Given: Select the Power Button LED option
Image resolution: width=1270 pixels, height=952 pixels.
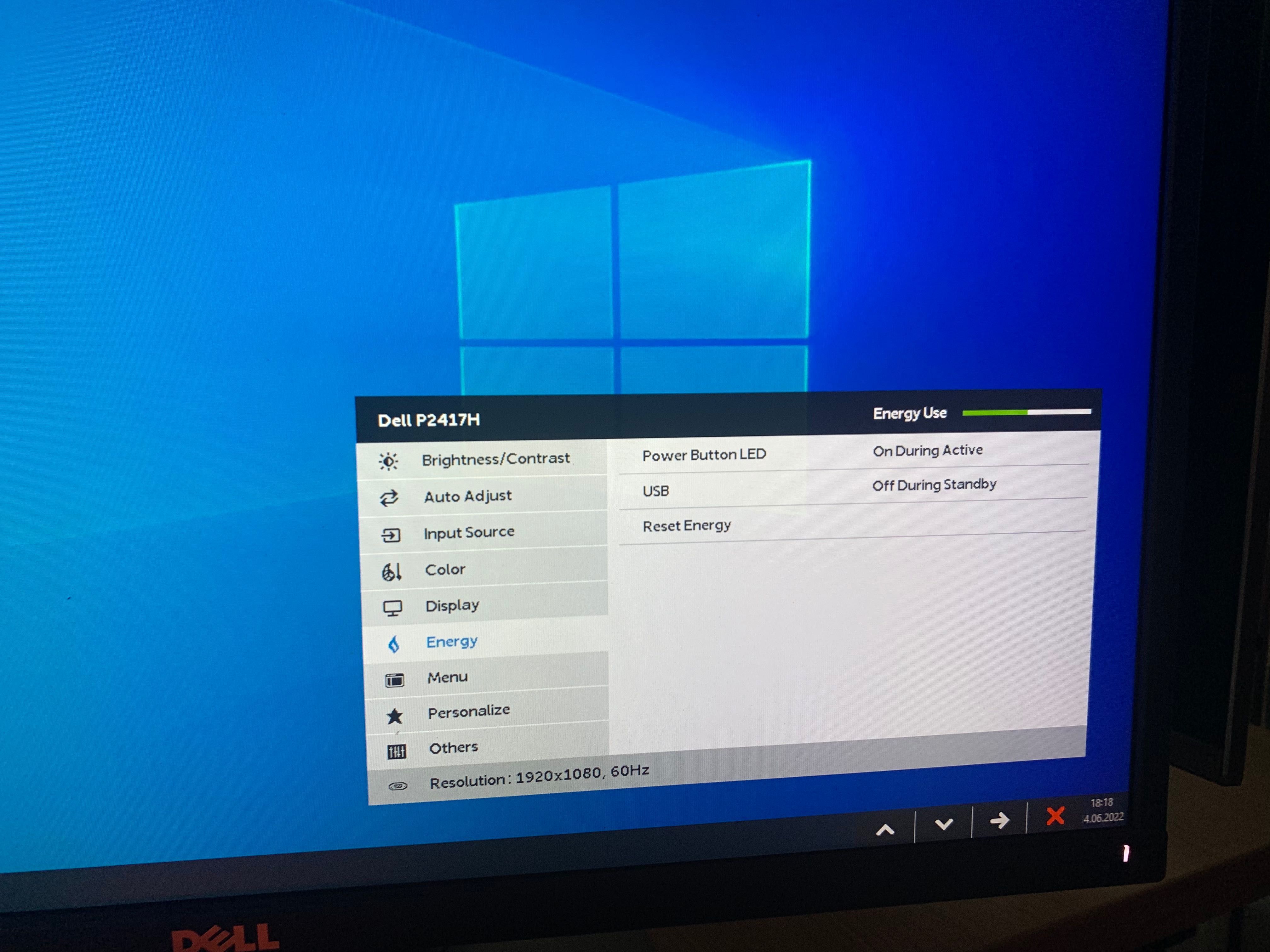Looking at the screenshot, I should click(704, 455).
